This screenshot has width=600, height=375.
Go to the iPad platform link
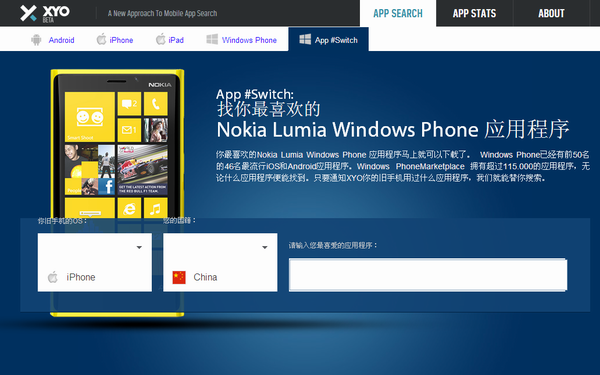[176, 40]
